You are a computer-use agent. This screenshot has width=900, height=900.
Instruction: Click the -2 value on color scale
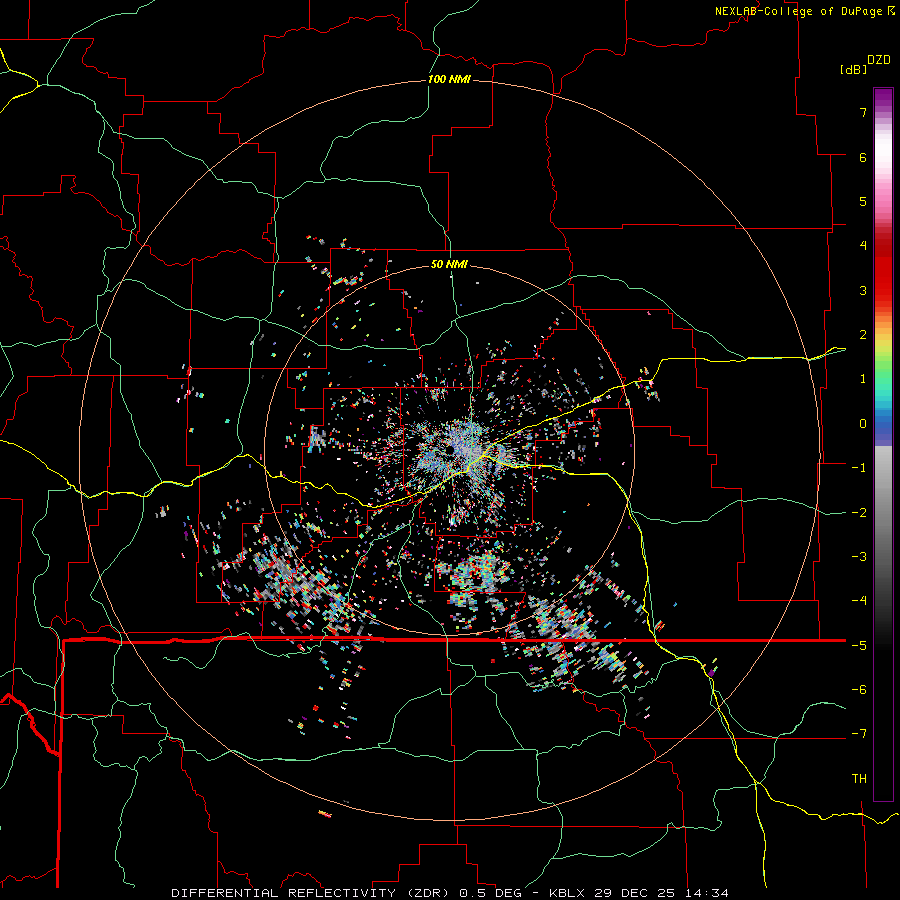pyautogui.click(x=859, y=513)
